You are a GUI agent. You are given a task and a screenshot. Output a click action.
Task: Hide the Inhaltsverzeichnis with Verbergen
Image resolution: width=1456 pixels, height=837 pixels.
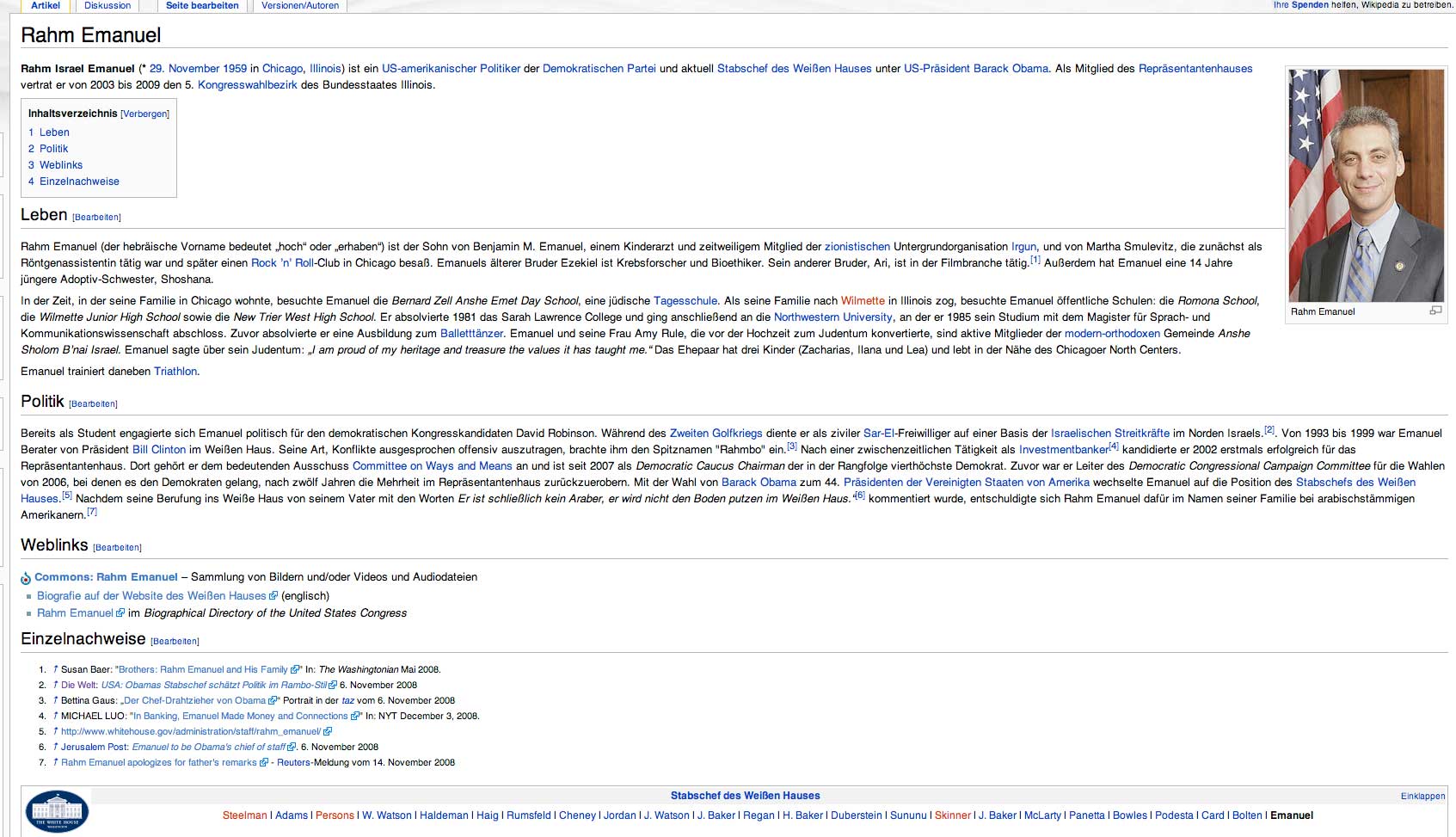coord(144,114)
